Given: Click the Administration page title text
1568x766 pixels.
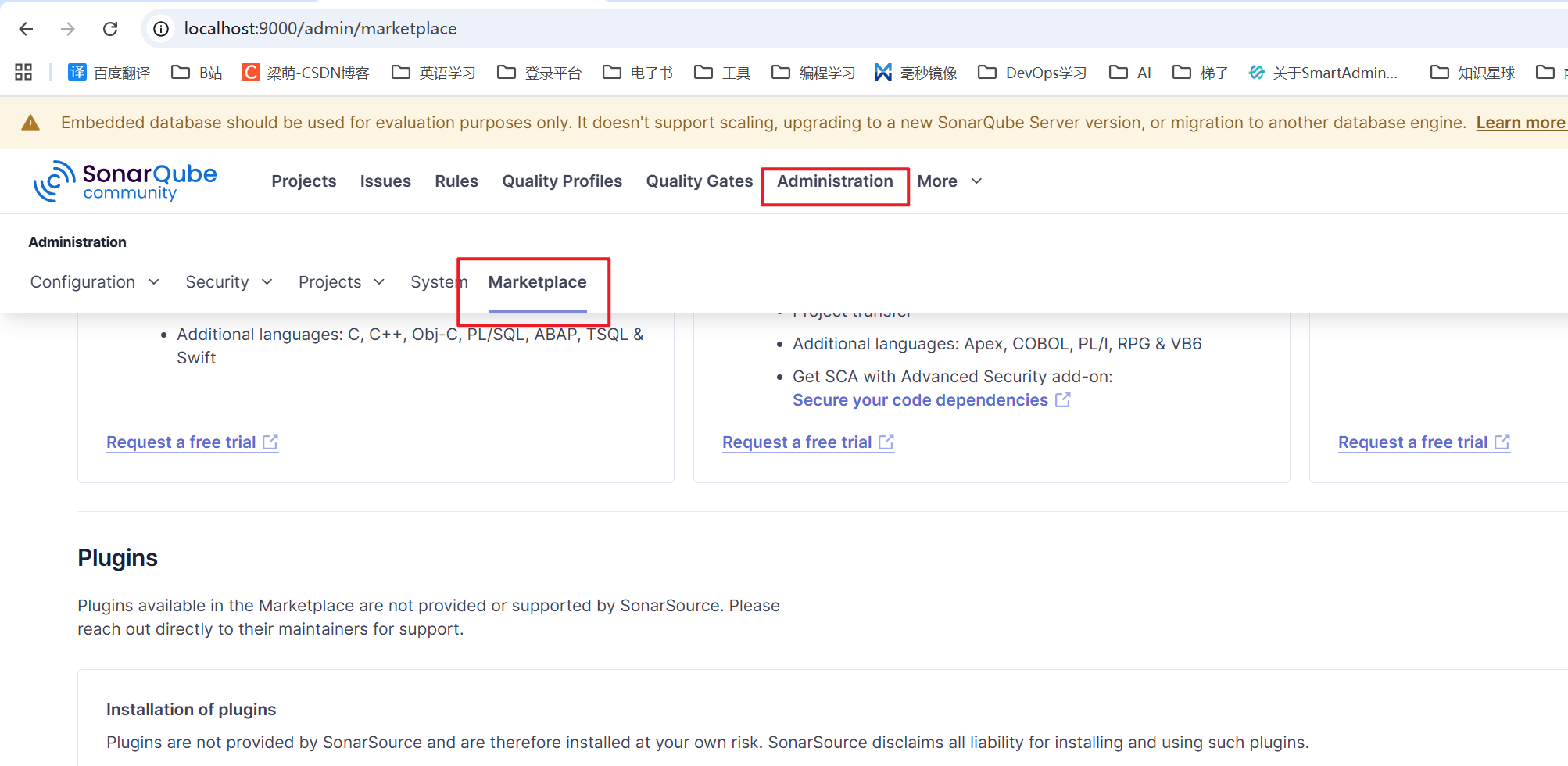Looking at the screenshot, I should click(77, 242).
